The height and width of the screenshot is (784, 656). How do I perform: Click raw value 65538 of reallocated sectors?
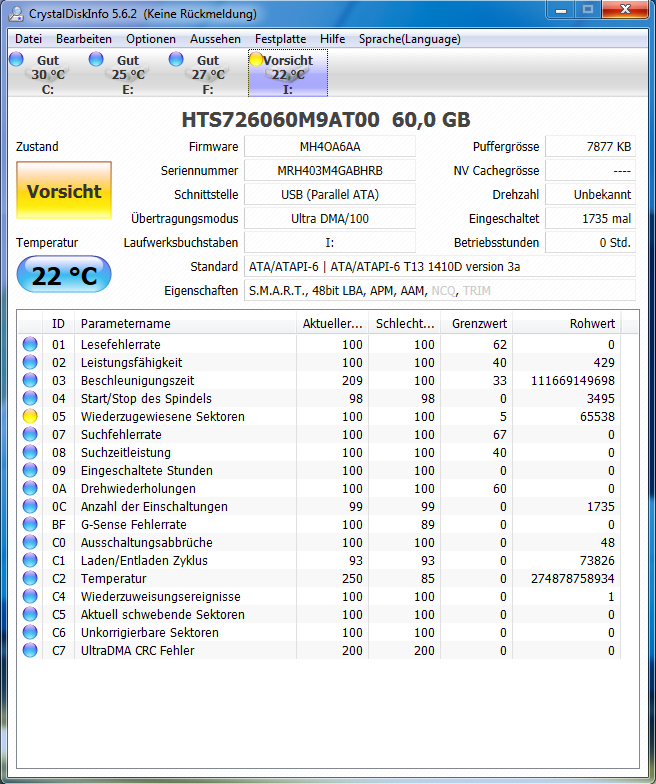pyautogui.click(x=597, y=416)
